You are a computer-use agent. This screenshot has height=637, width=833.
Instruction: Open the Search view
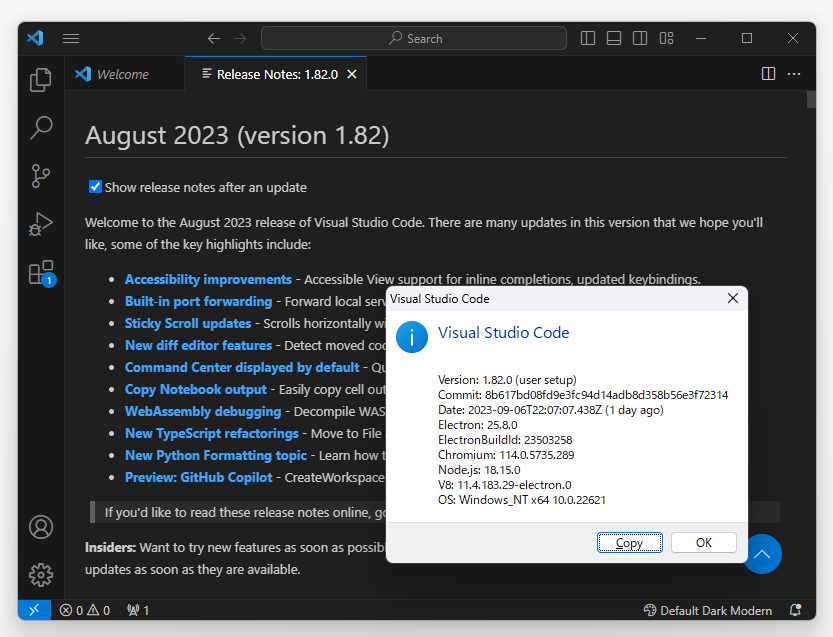40,128
